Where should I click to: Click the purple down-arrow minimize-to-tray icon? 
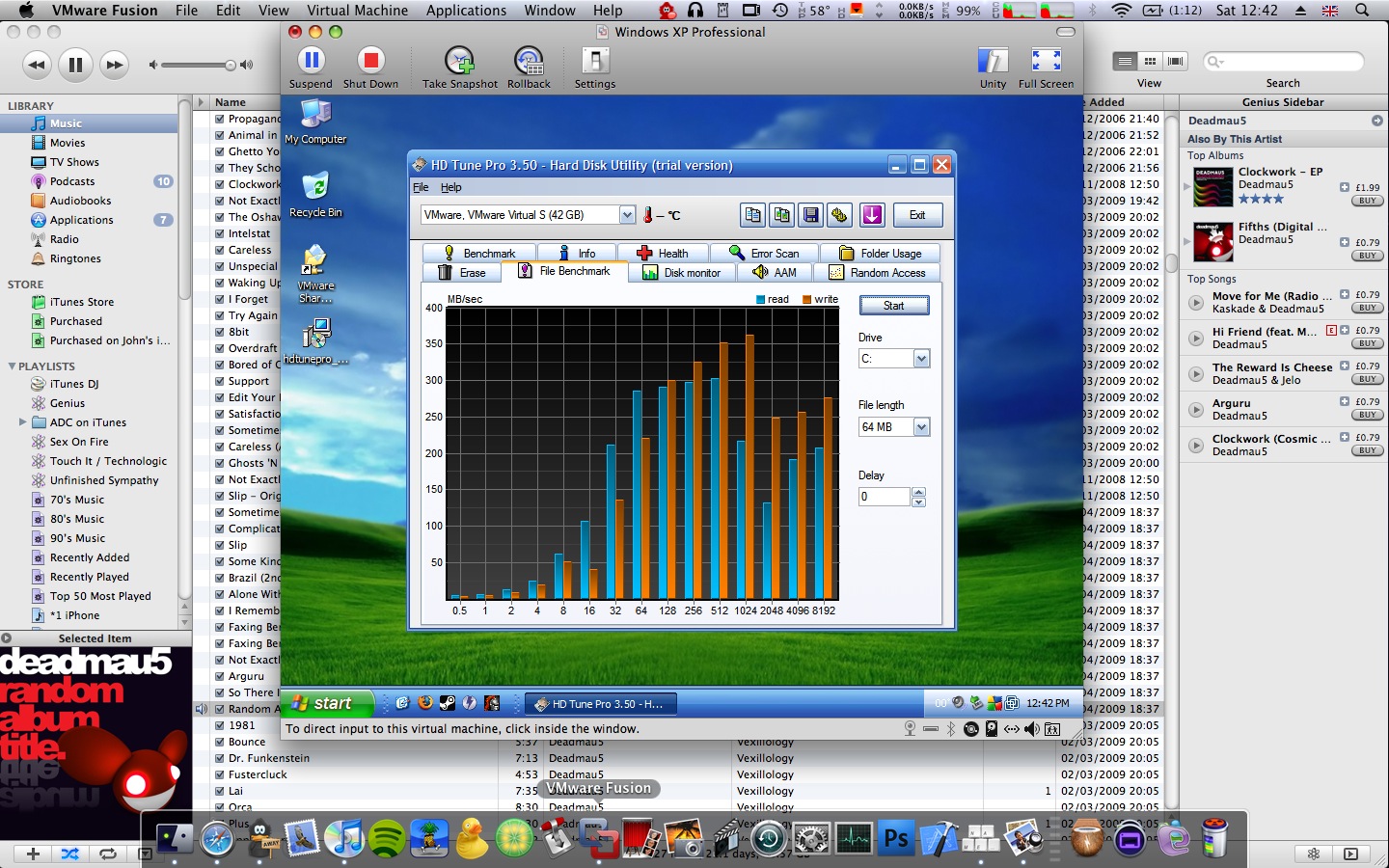click(872, 215)
